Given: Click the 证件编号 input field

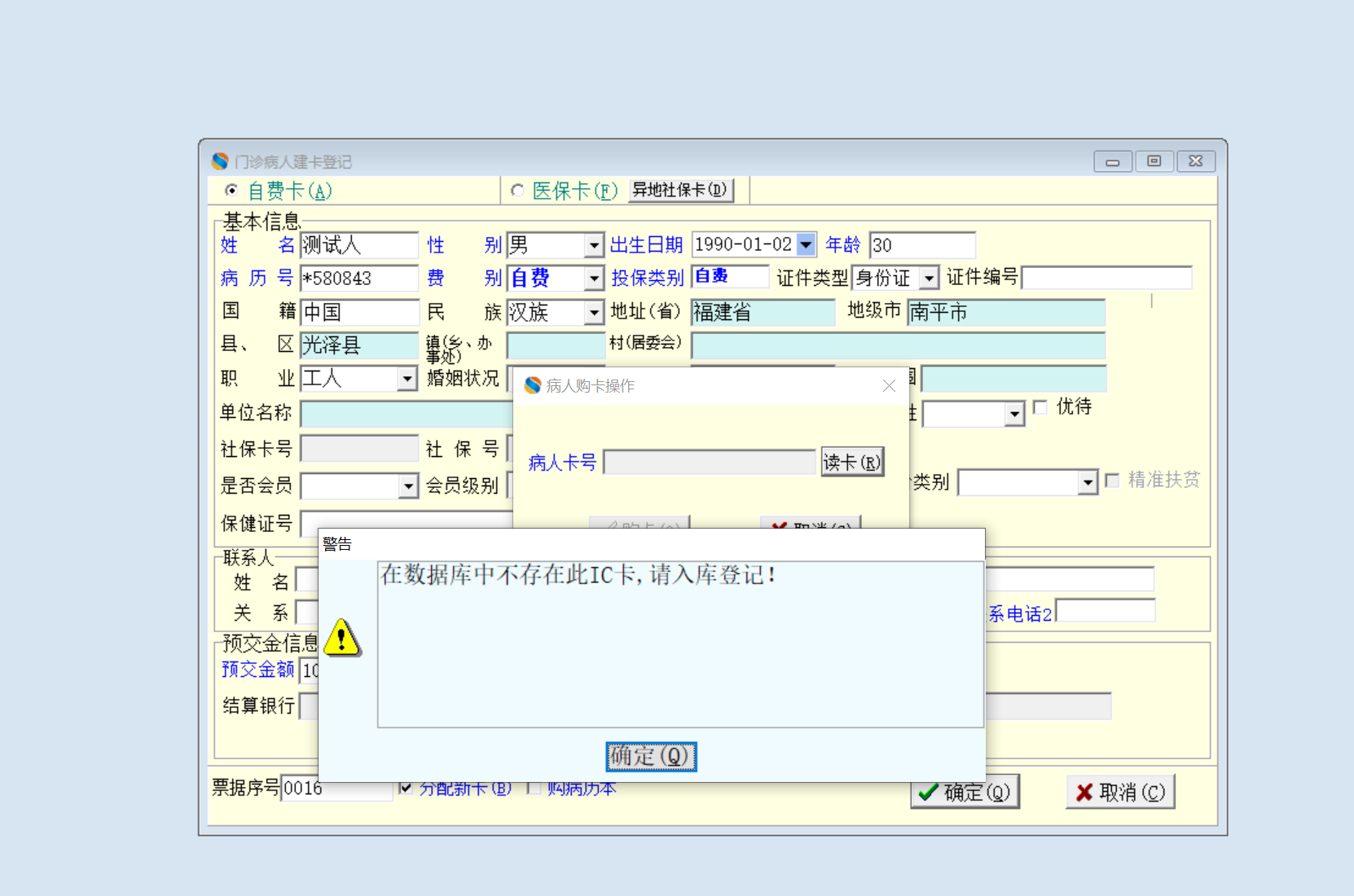Looking at the screenshot, I should [x=1107, y=278].
